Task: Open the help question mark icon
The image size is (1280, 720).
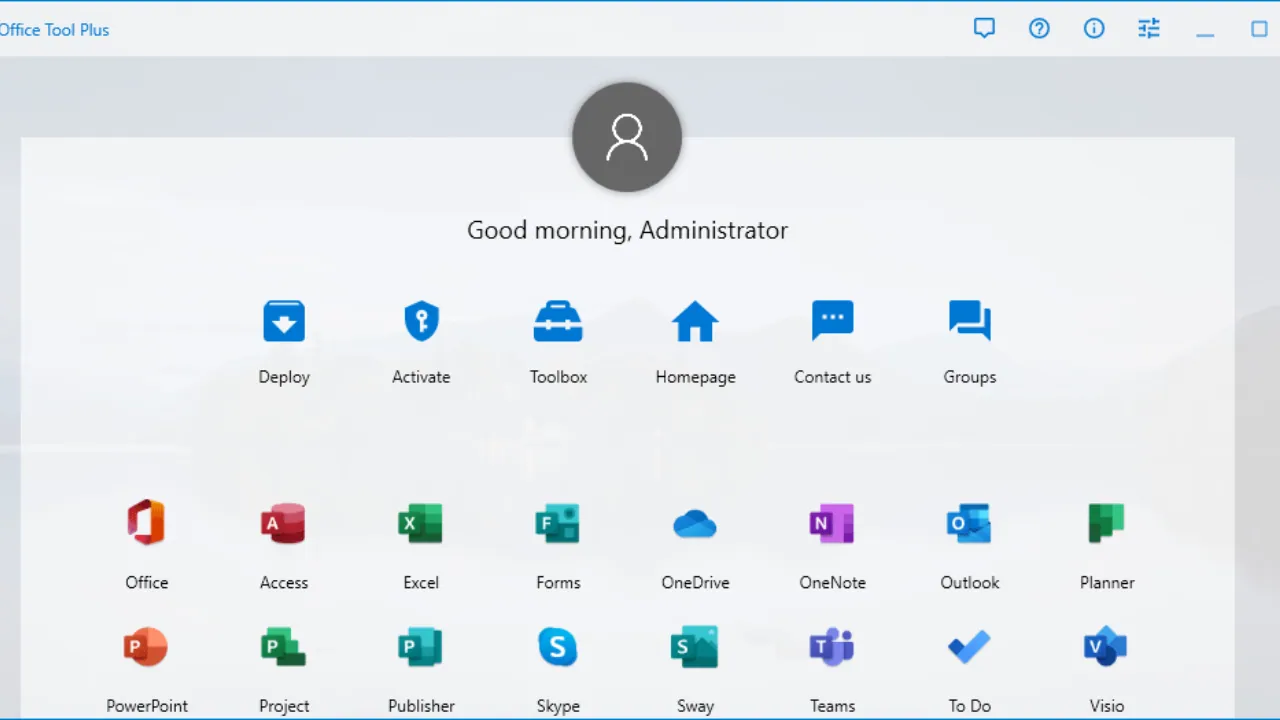Action: (x=1040, y=29)
